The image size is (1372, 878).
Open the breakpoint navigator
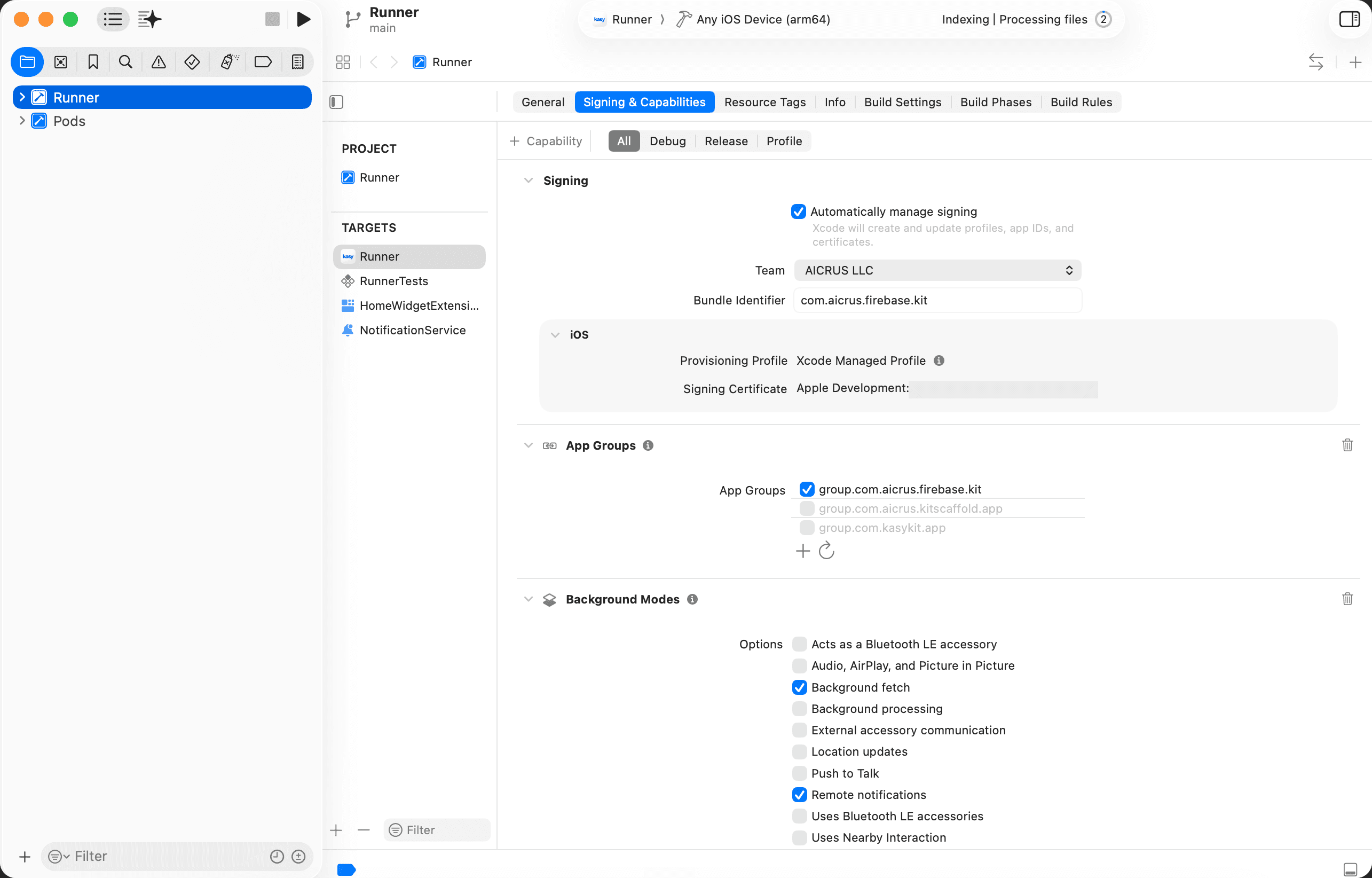pyautogui.click(x=263, y=62)
